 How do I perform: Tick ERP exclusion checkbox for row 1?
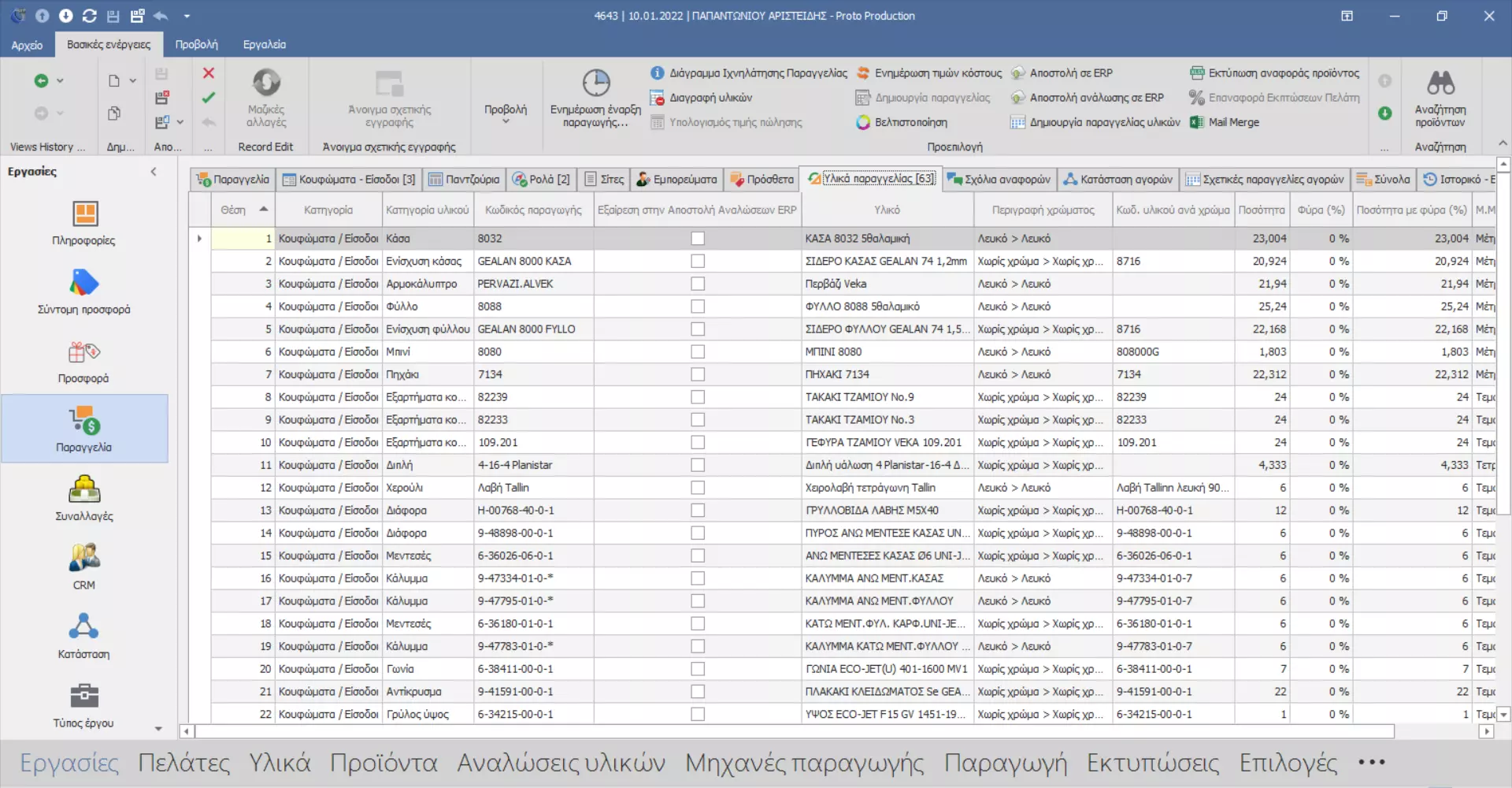[x=698, y=239]
